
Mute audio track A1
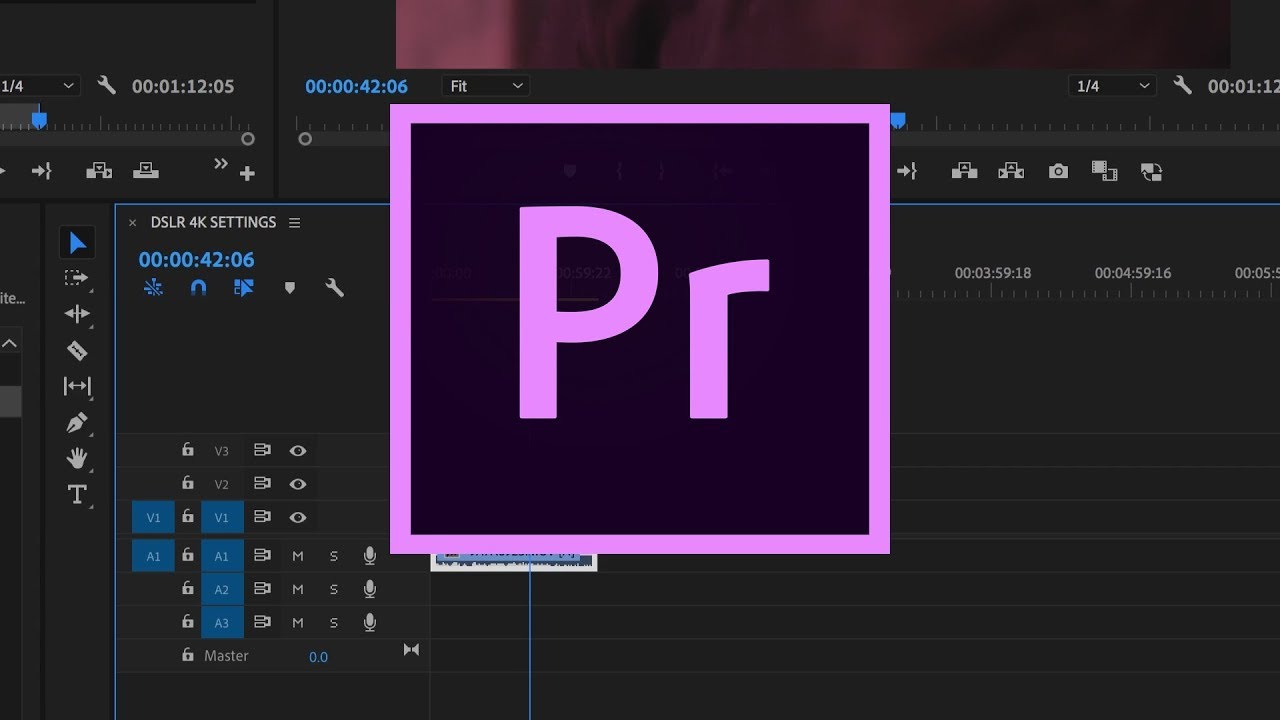[297, 556]
